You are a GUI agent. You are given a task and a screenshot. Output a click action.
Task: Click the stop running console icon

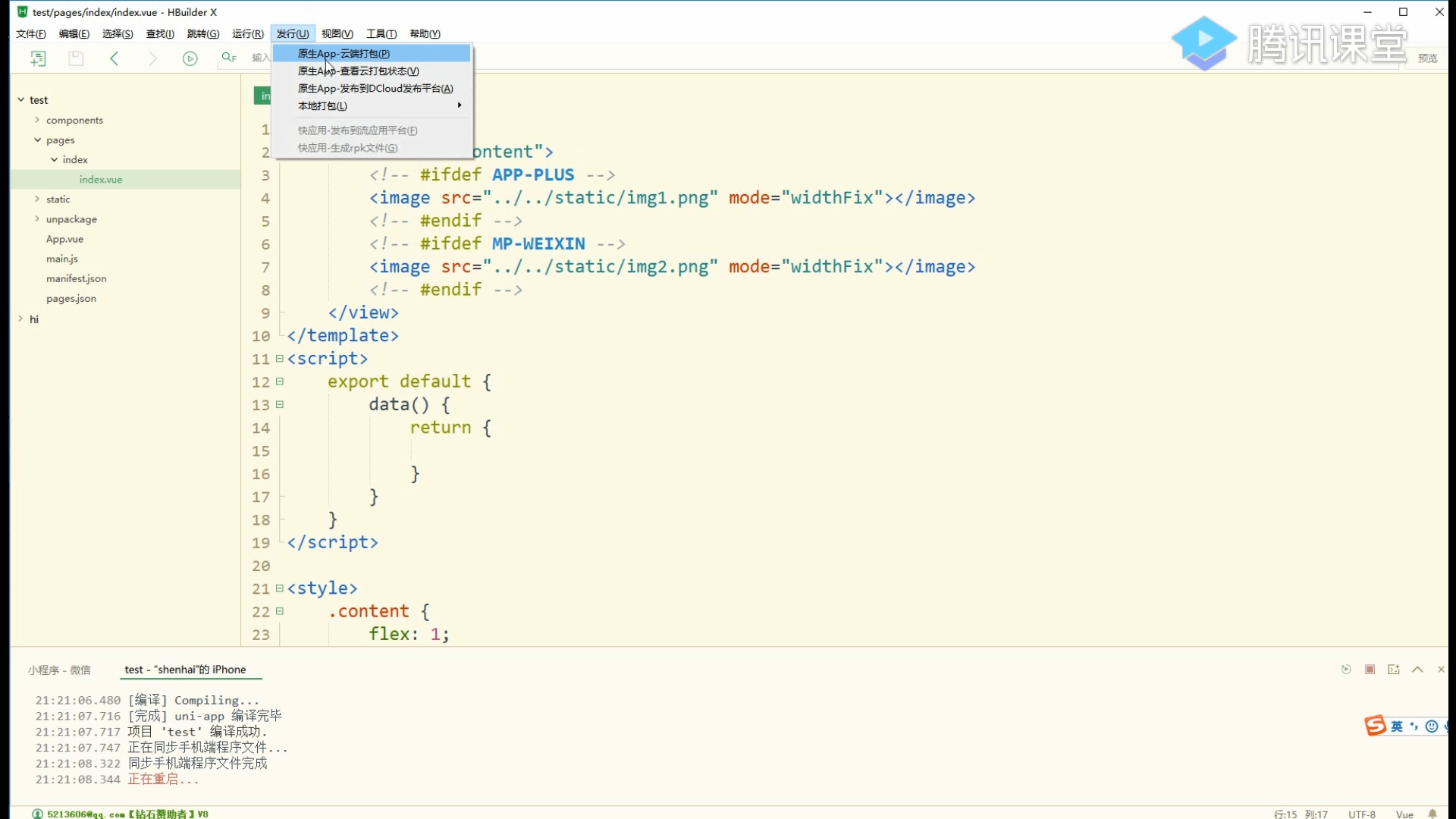click(1370, 670)
